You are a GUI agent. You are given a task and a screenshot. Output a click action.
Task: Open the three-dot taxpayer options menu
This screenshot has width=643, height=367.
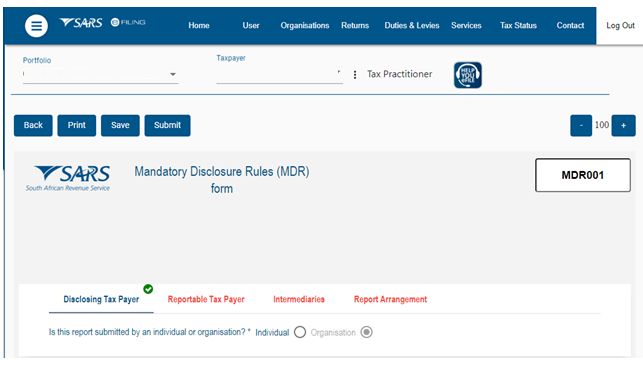pyautogui.click(x=355, y=75)
